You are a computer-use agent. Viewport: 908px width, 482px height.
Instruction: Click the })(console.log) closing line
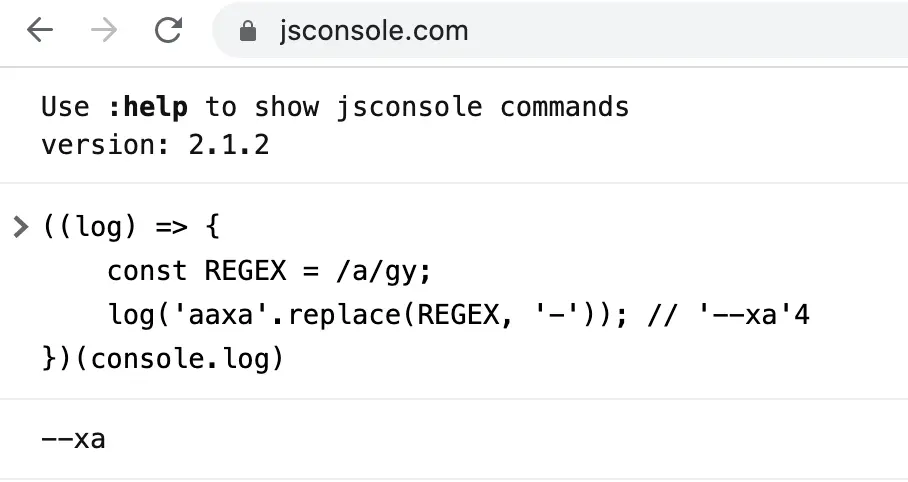pos(163,359)
